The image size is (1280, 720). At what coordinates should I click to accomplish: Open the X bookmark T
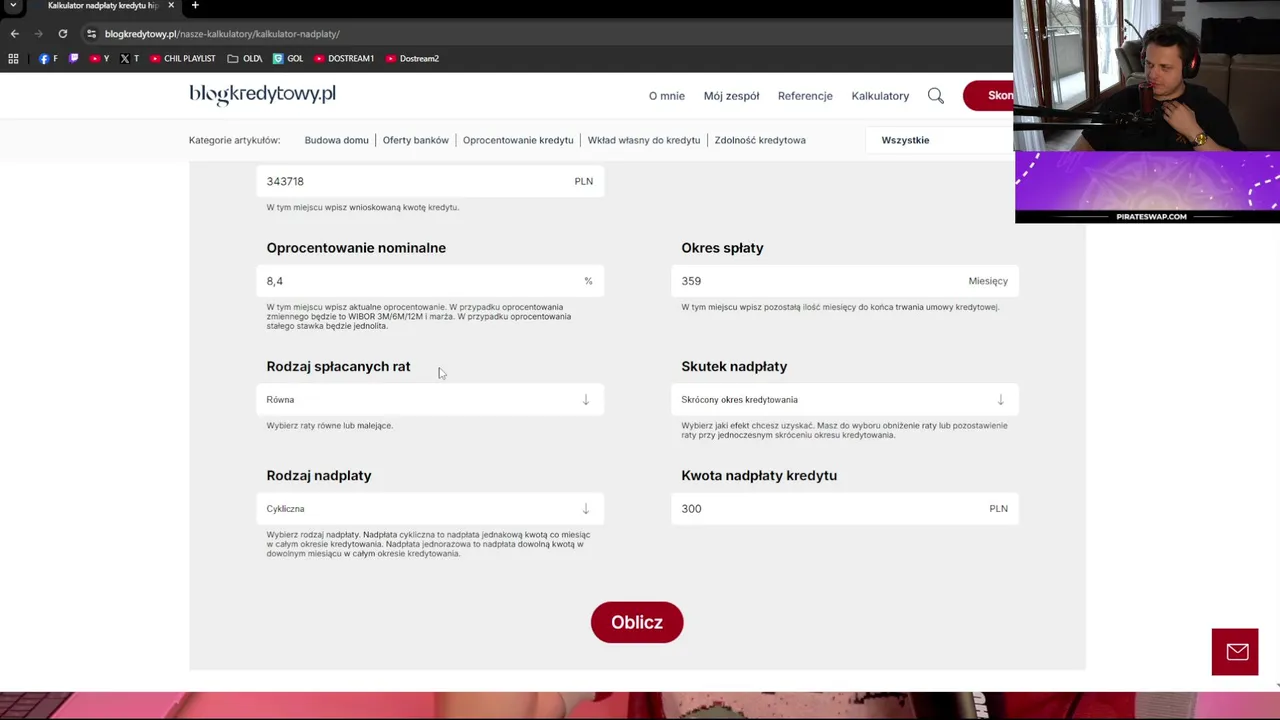pos(129,59)
